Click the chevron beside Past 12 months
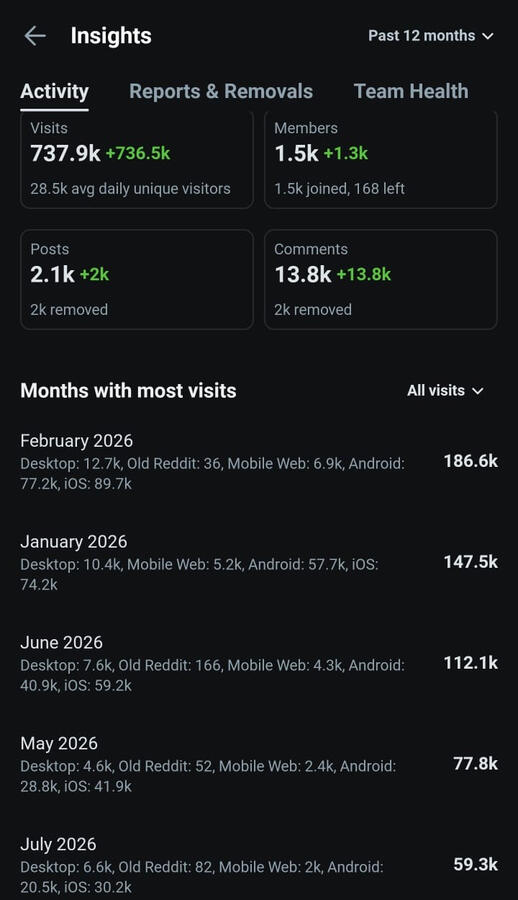 488,36
